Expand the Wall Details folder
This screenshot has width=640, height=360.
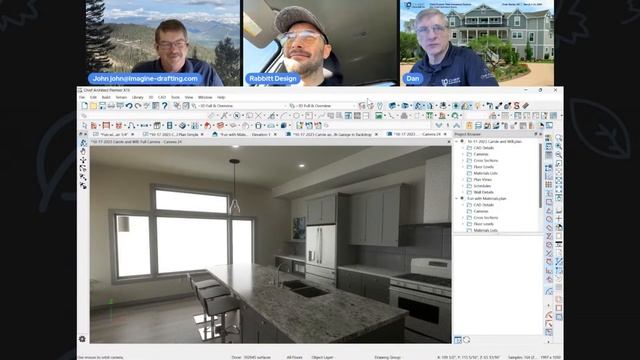[463, 192]
